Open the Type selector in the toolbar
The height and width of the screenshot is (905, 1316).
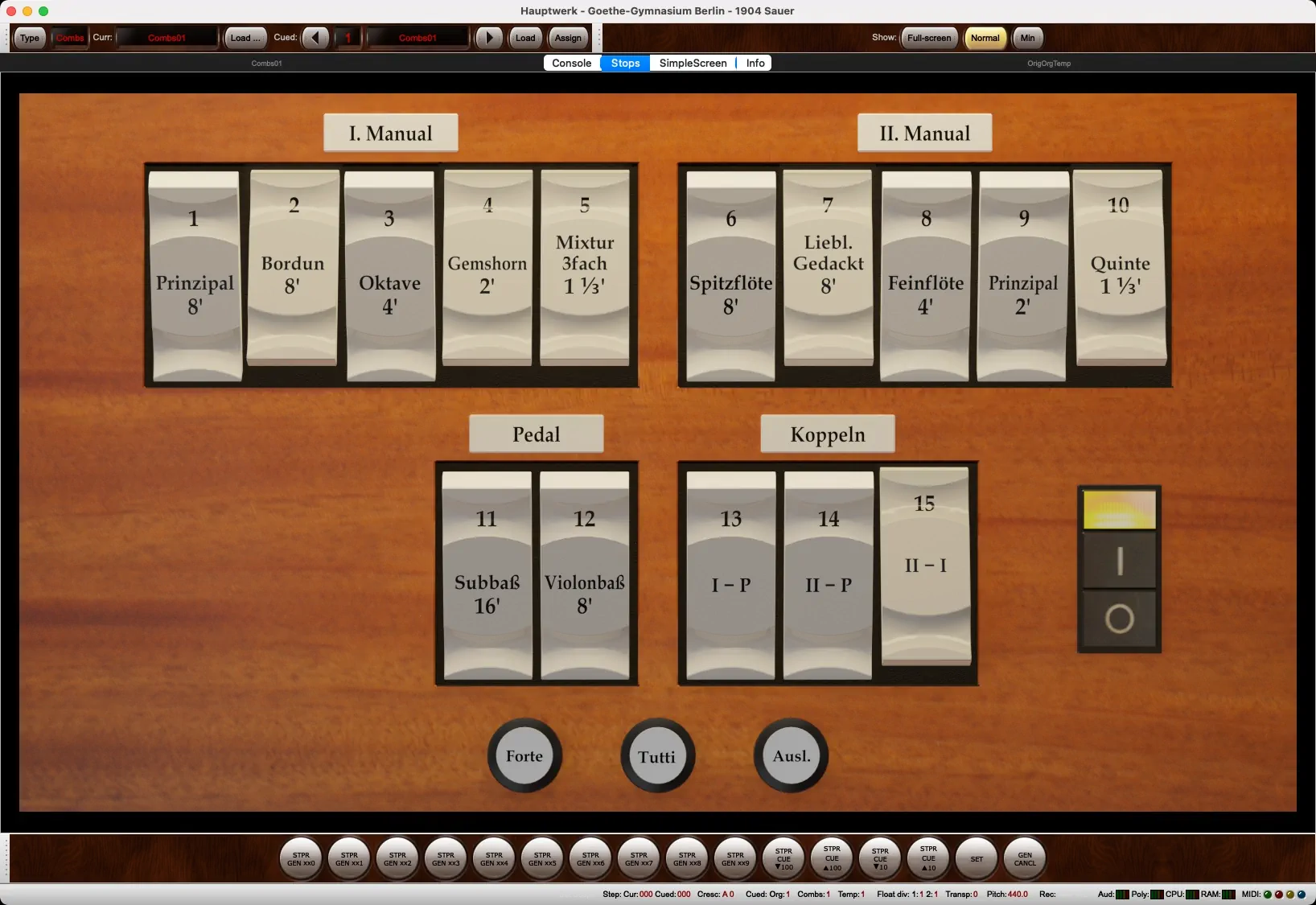point(30,38)
